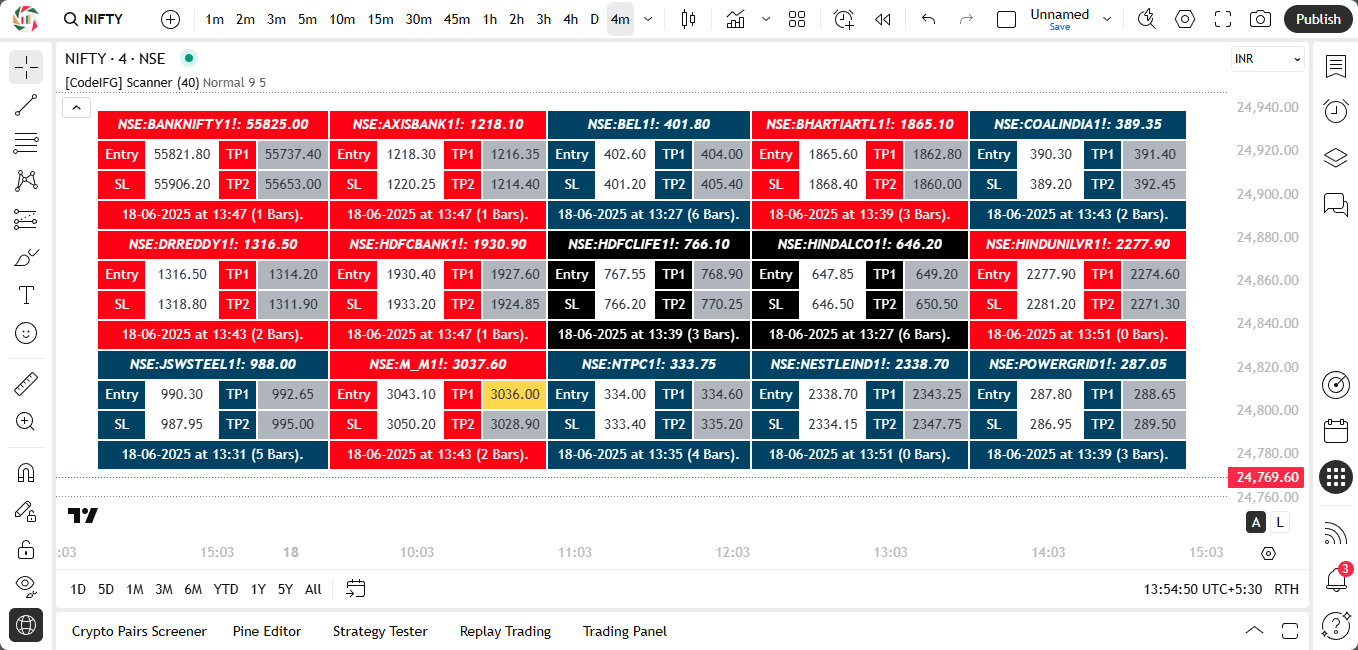The width and height of the screenshot is (1358, 650).
Task: Open the emoji icons tool
Action: [x=26, y=333]
